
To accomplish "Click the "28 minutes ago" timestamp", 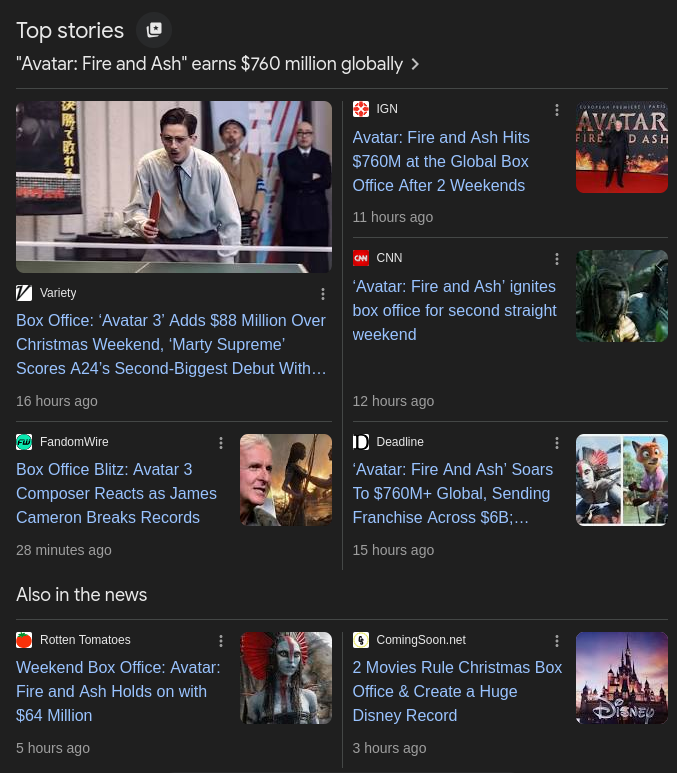I will [64, 550].
